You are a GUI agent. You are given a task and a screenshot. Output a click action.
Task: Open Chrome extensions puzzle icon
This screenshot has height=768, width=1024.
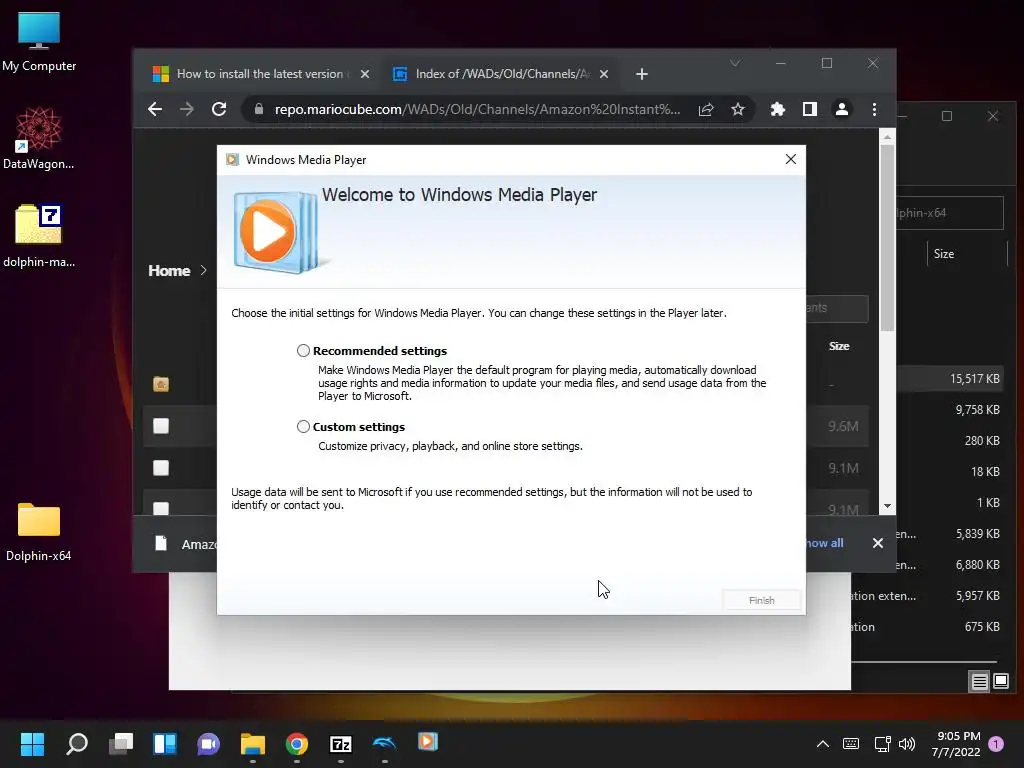(777, 109)
